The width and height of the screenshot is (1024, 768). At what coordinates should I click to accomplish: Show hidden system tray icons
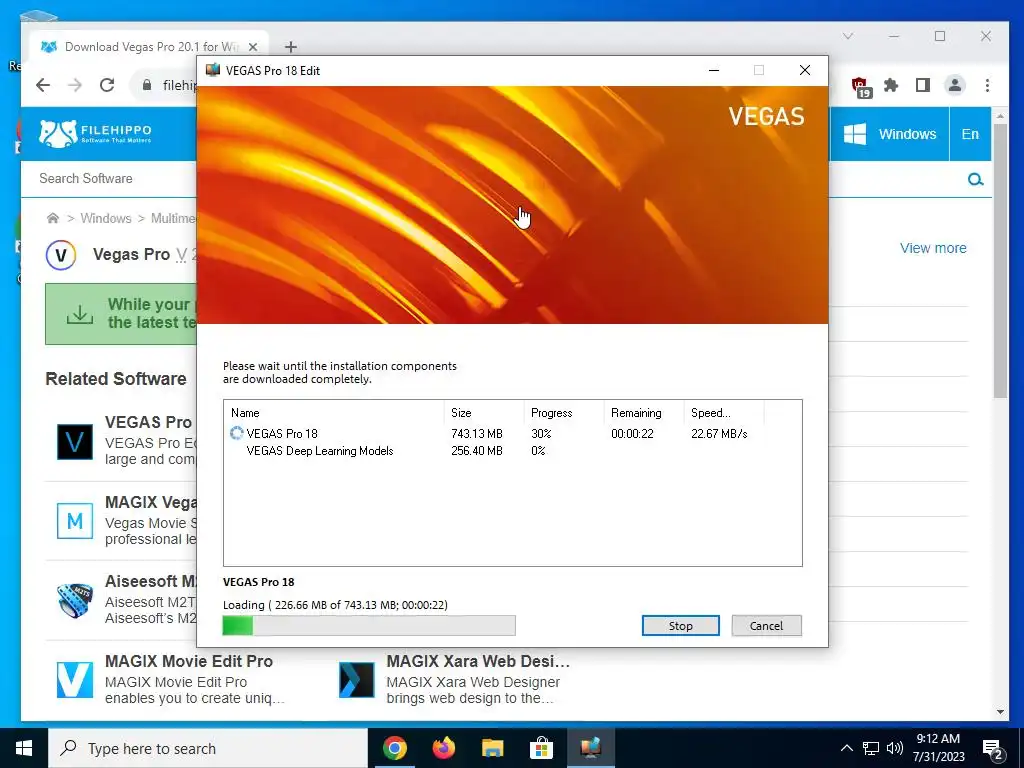pyautogui.click(x=846, y=748)
